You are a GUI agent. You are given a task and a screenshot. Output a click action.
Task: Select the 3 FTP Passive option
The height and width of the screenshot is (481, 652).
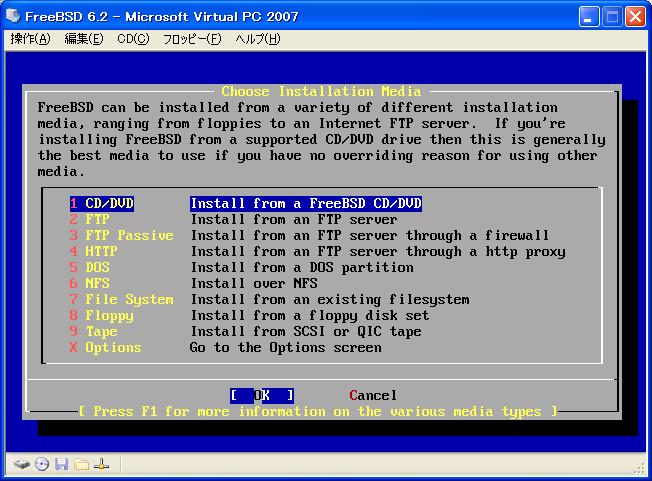pos(121,235)
